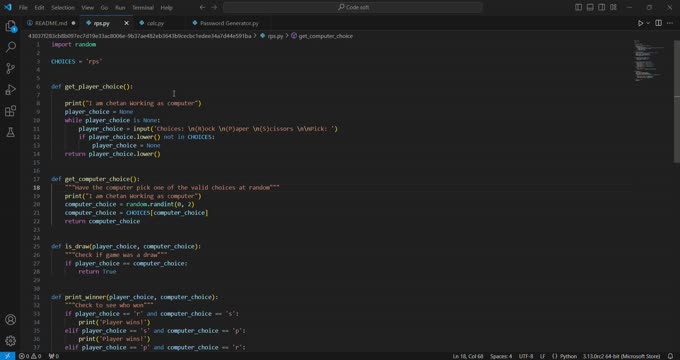Screen dimensions: 680x360
Task: Navigate forward with the right arrow
Action: pos(214,7)
